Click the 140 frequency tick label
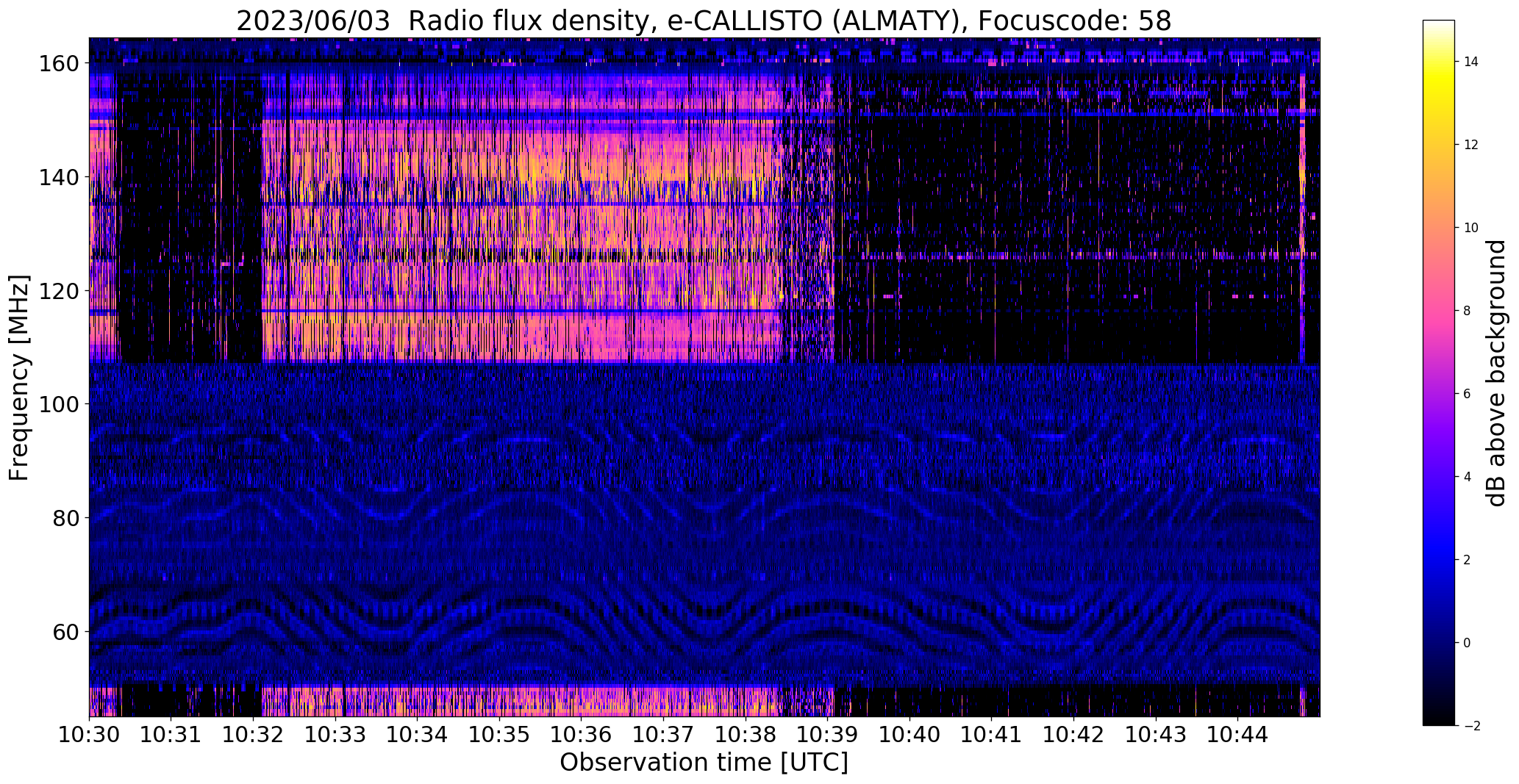 [57, 177]
